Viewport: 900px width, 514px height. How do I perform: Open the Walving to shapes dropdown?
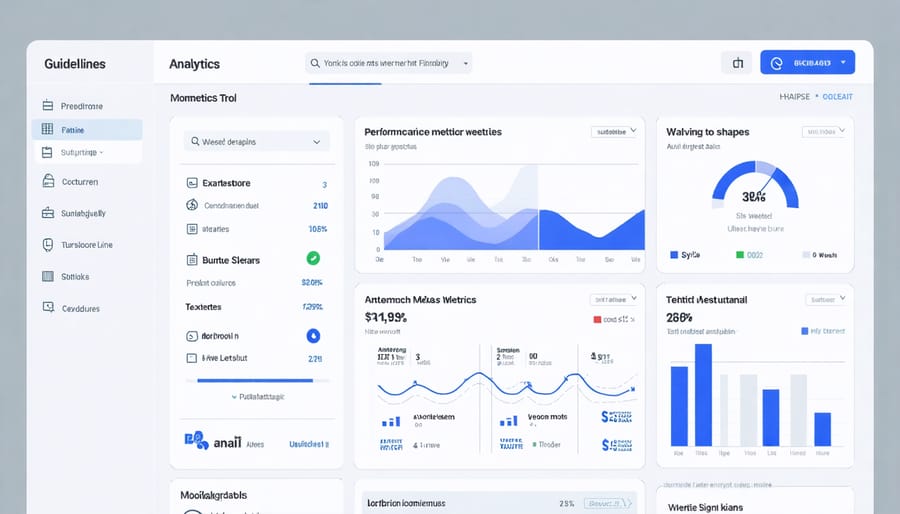pos(824,132)
